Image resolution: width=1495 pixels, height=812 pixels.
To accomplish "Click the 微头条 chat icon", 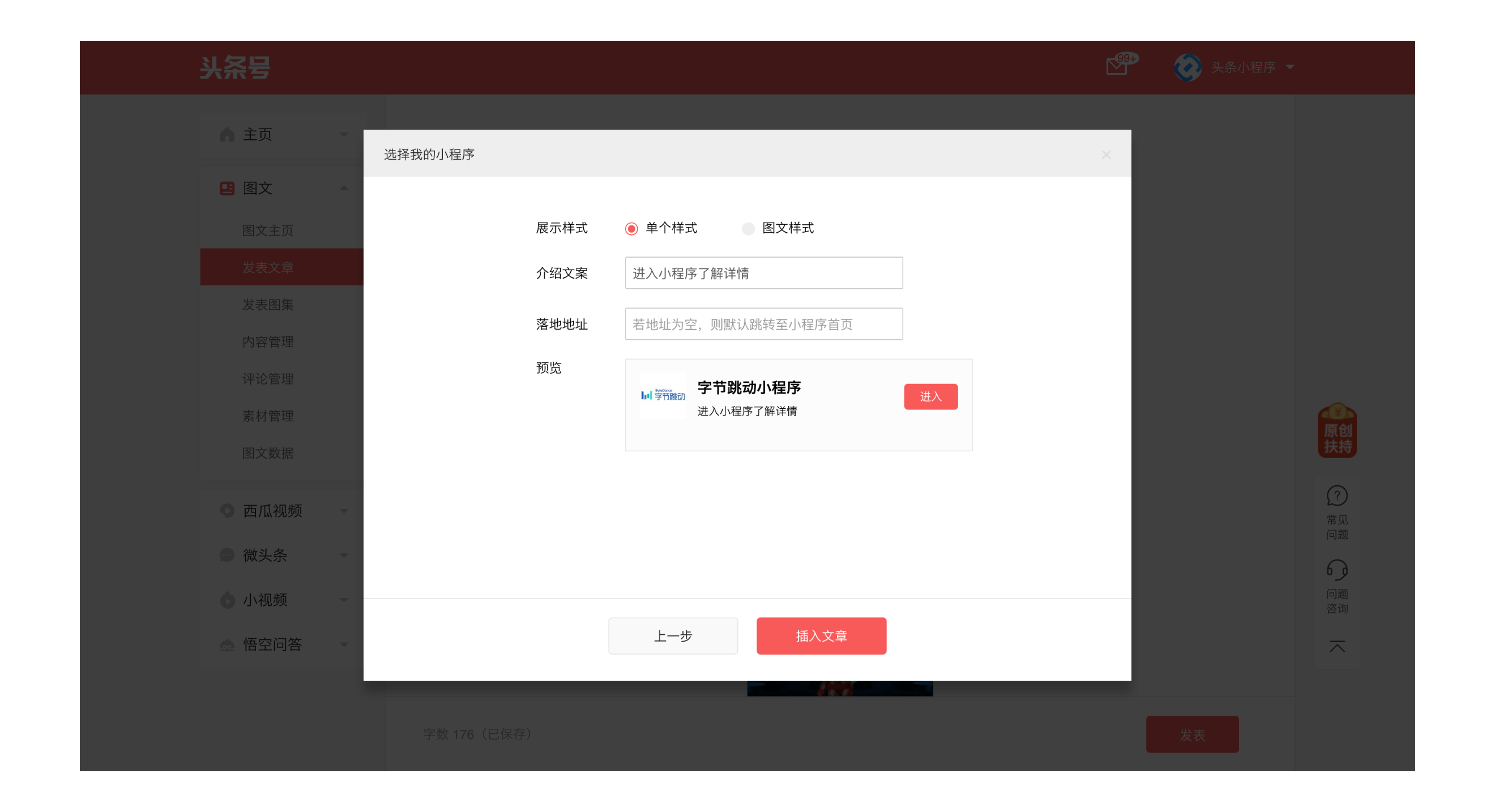I will click(227, 555).
